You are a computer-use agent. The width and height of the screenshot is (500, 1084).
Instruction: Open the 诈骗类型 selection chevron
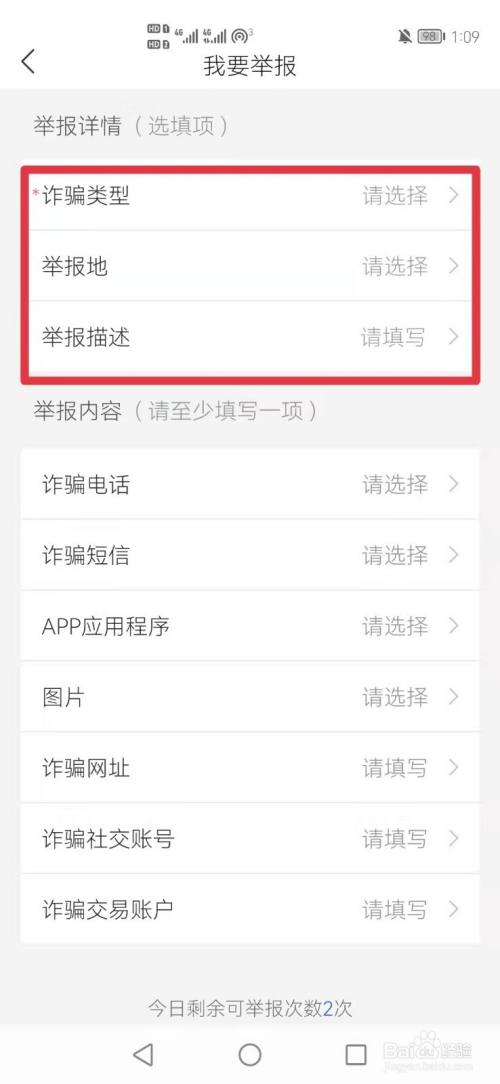[454, 196]
